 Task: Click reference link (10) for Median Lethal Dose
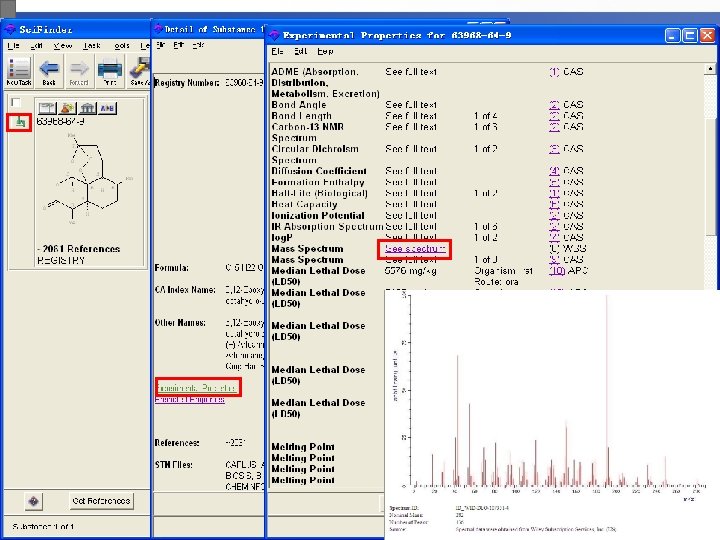click(x=557, y=270)
